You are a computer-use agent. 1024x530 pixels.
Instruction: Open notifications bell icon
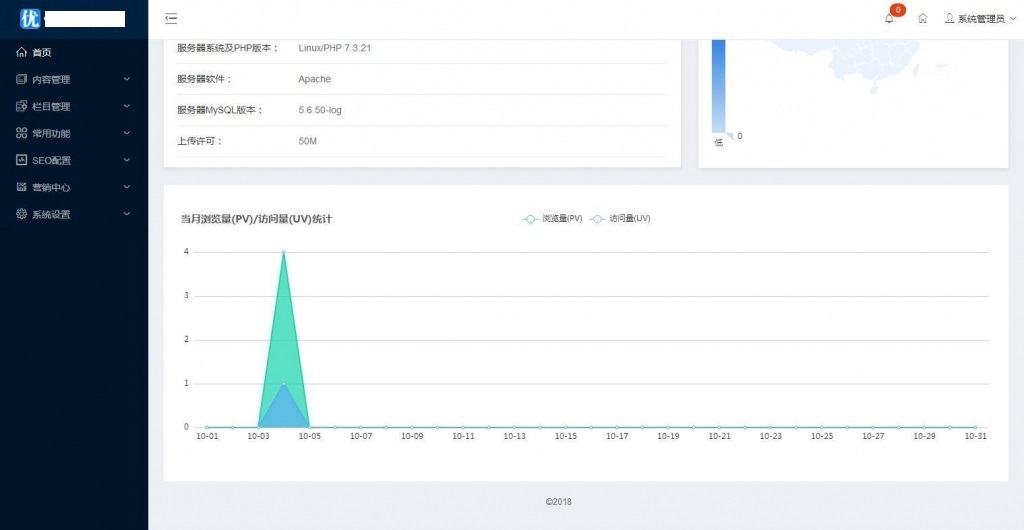[x=889, y=18]
